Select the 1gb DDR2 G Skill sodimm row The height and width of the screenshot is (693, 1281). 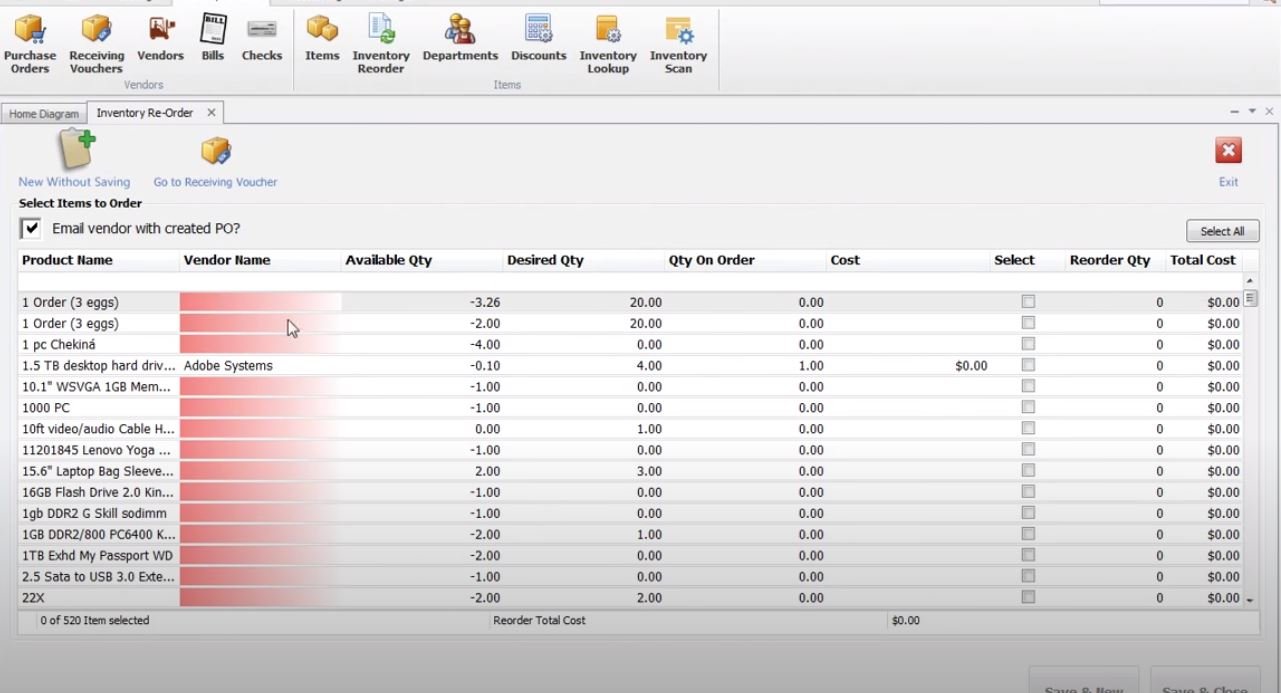630,513
